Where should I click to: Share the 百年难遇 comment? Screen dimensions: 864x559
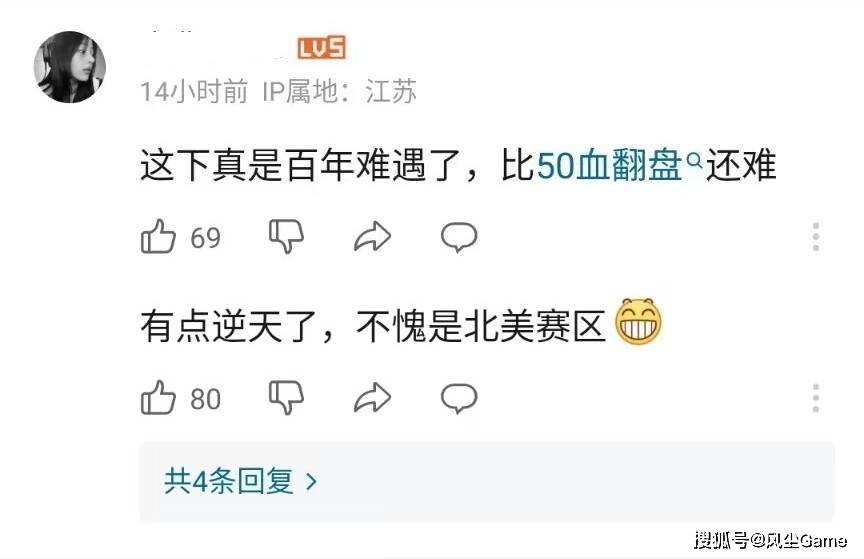(x=372, y=236)
